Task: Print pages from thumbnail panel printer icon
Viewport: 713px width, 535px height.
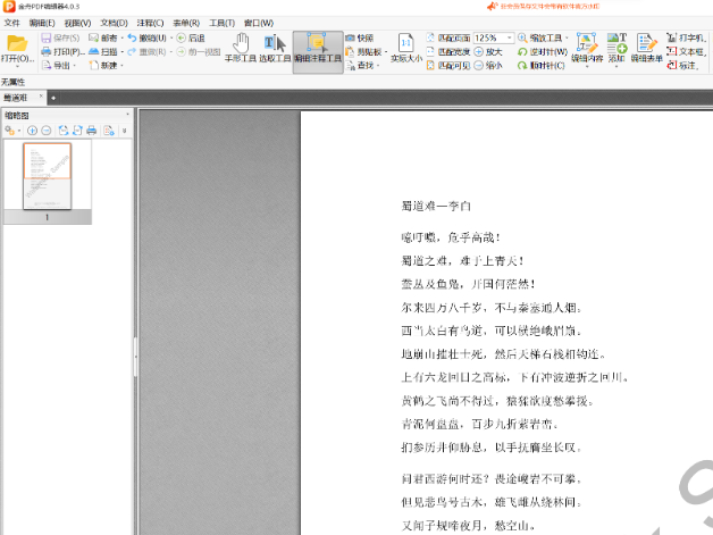Action: pos(91,130)
